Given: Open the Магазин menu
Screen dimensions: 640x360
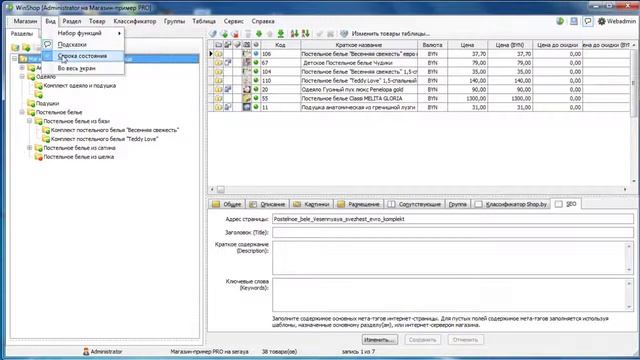Looking at the screenshot, I should (x=25, y=21).
